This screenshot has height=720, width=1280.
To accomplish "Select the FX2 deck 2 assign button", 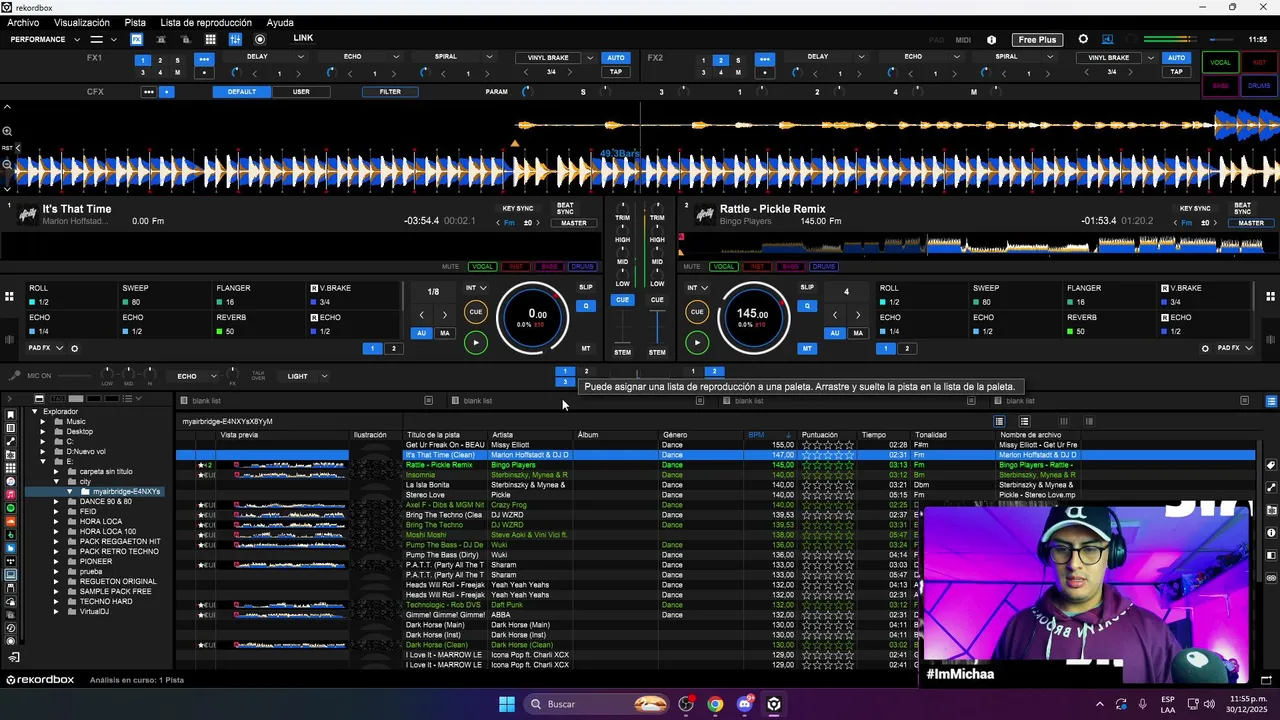I will click(x=720, y=60).
